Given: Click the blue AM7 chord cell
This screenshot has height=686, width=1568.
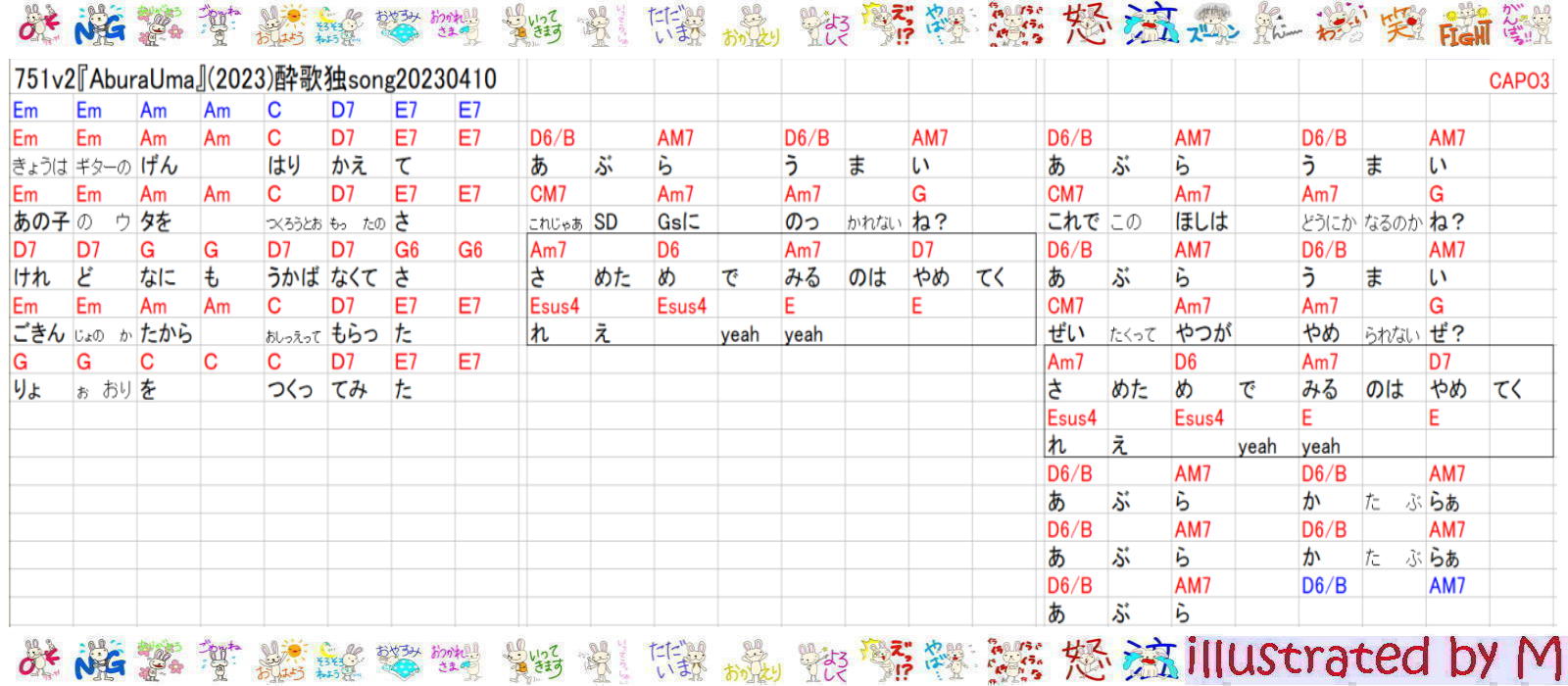Looking at the screenshot, I should (x=1446, y=586).
